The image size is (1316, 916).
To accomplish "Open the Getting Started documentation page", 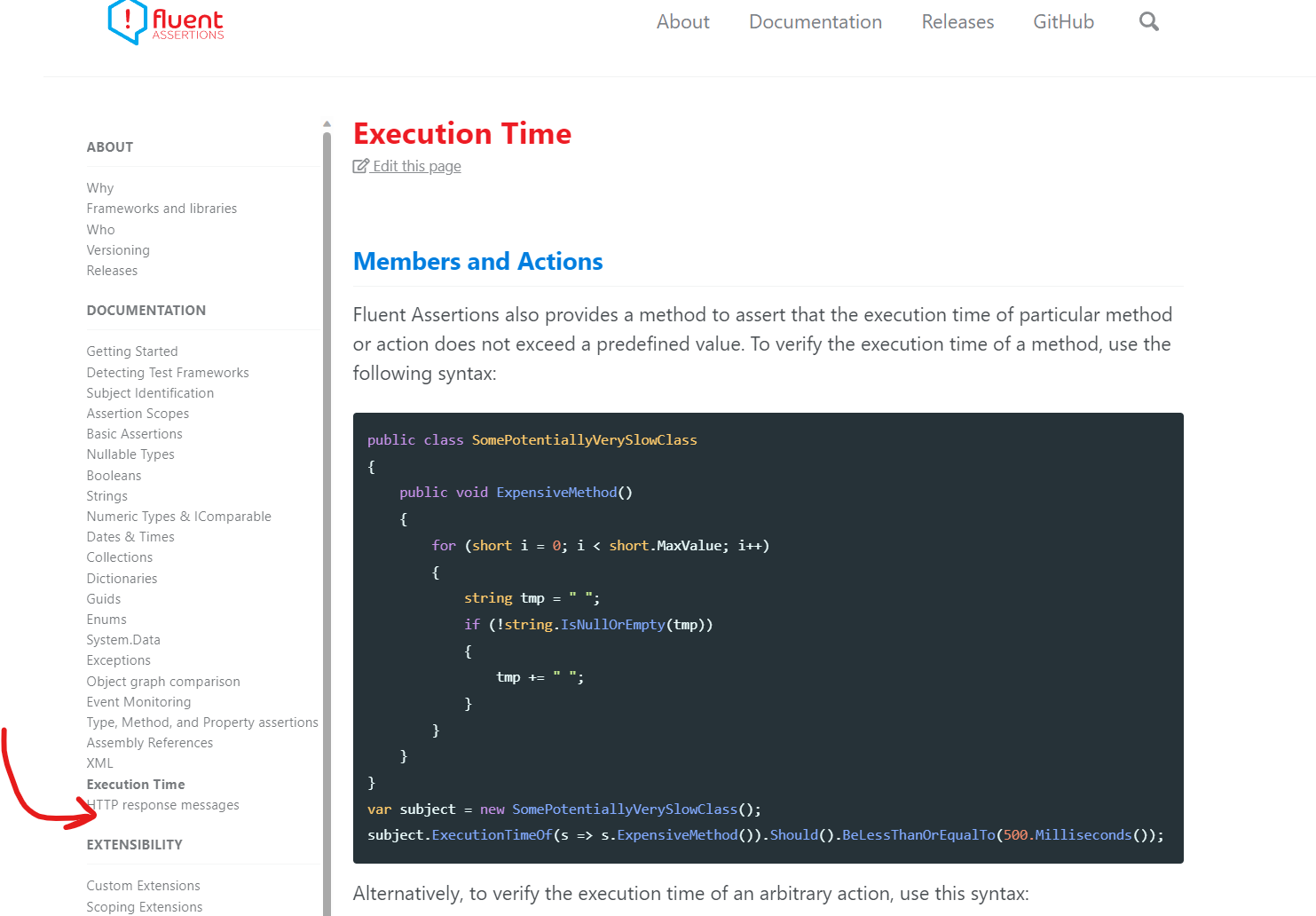I will coord(131,351).
